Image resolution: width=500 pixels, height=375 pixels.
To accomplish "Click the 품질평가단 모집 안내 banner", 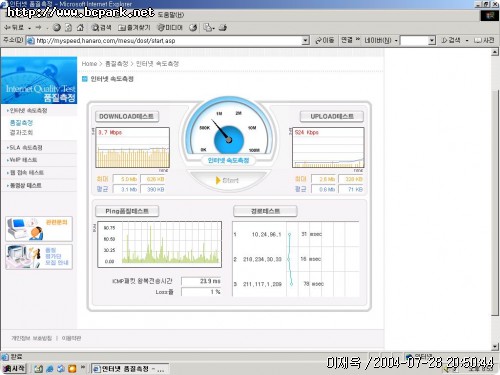I will (x=39, y=257).
